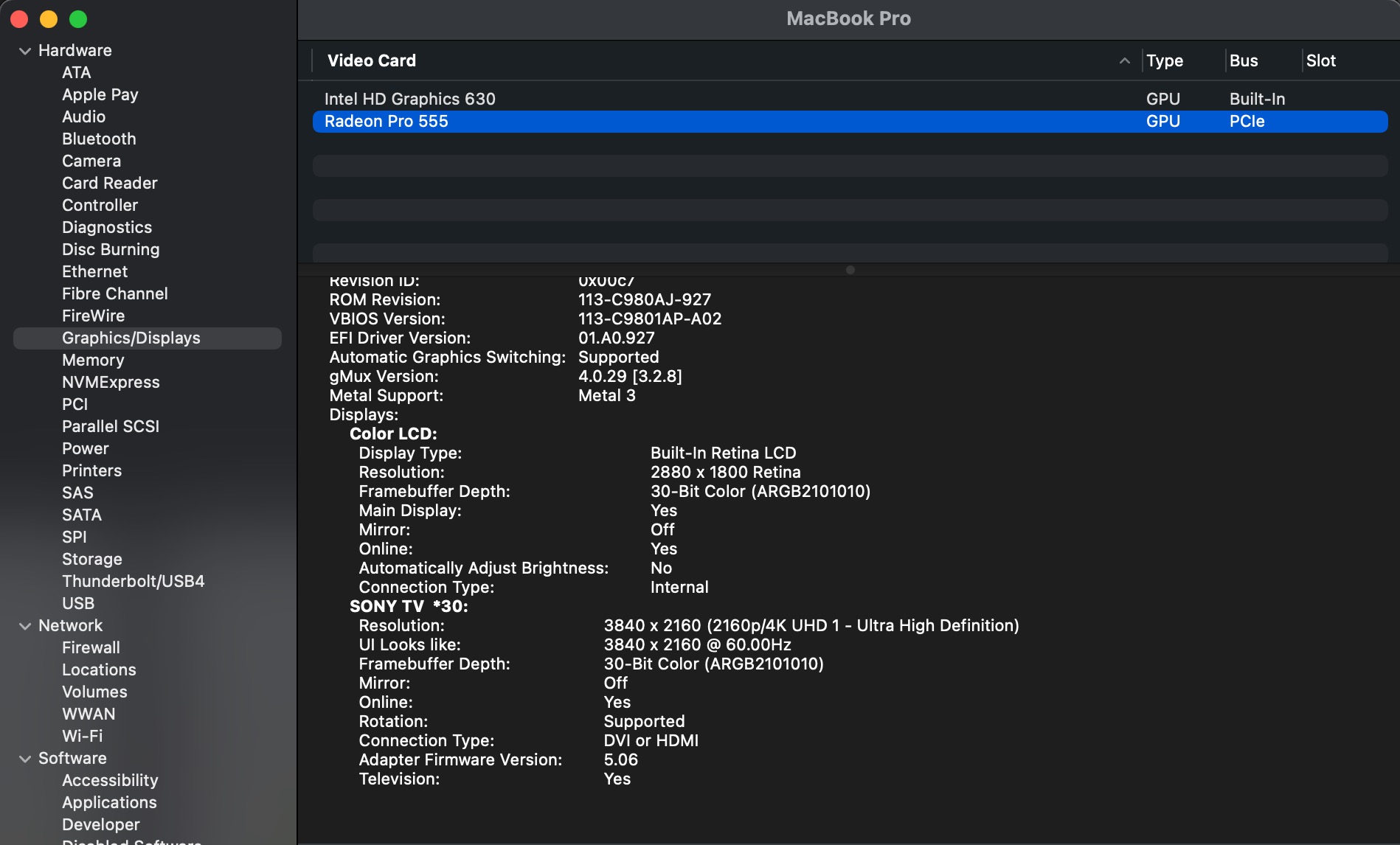The image size is (1400, 845).
Task: Sort by the Type column header
Action: tap(1165, 60)
